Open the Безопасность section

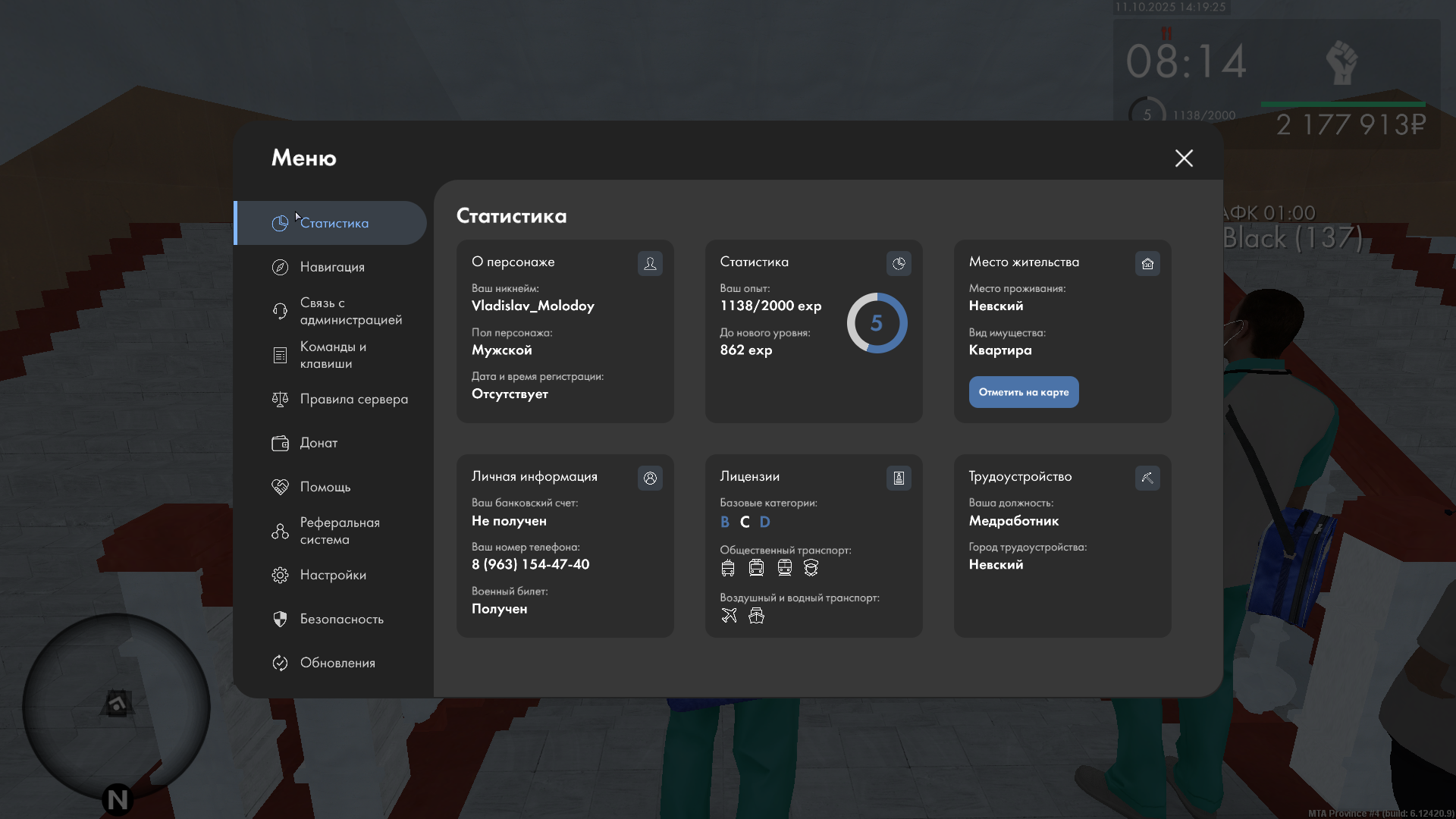[340, 619]
